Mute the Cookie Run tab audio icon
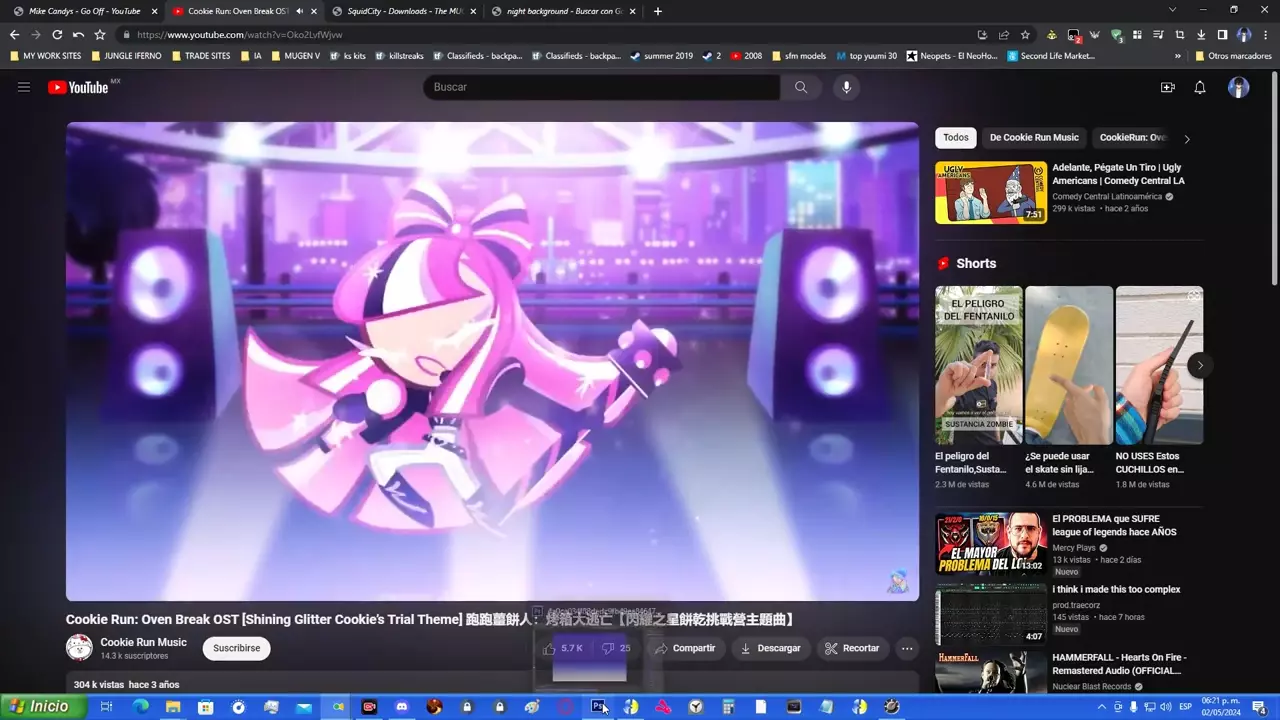The width and height of the screenshot is (1280, 720). pyautogui.click(x=299, y=11)
